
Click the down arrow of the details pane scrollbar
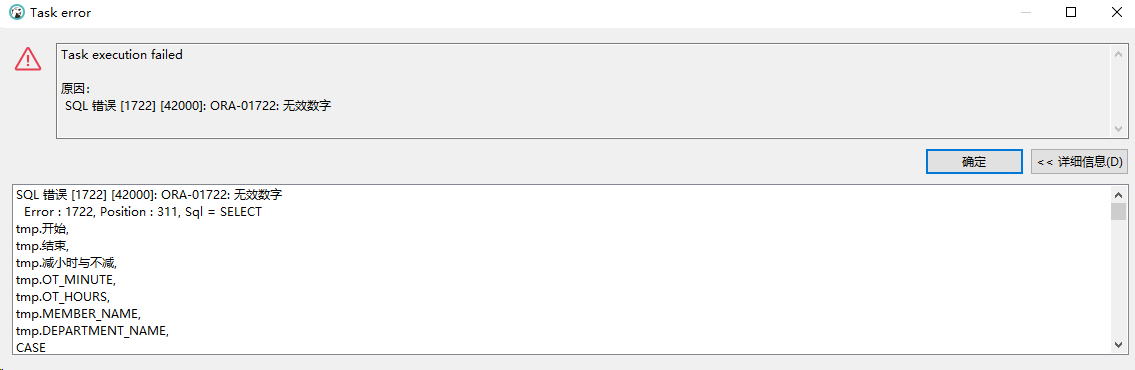[1118, 345]
